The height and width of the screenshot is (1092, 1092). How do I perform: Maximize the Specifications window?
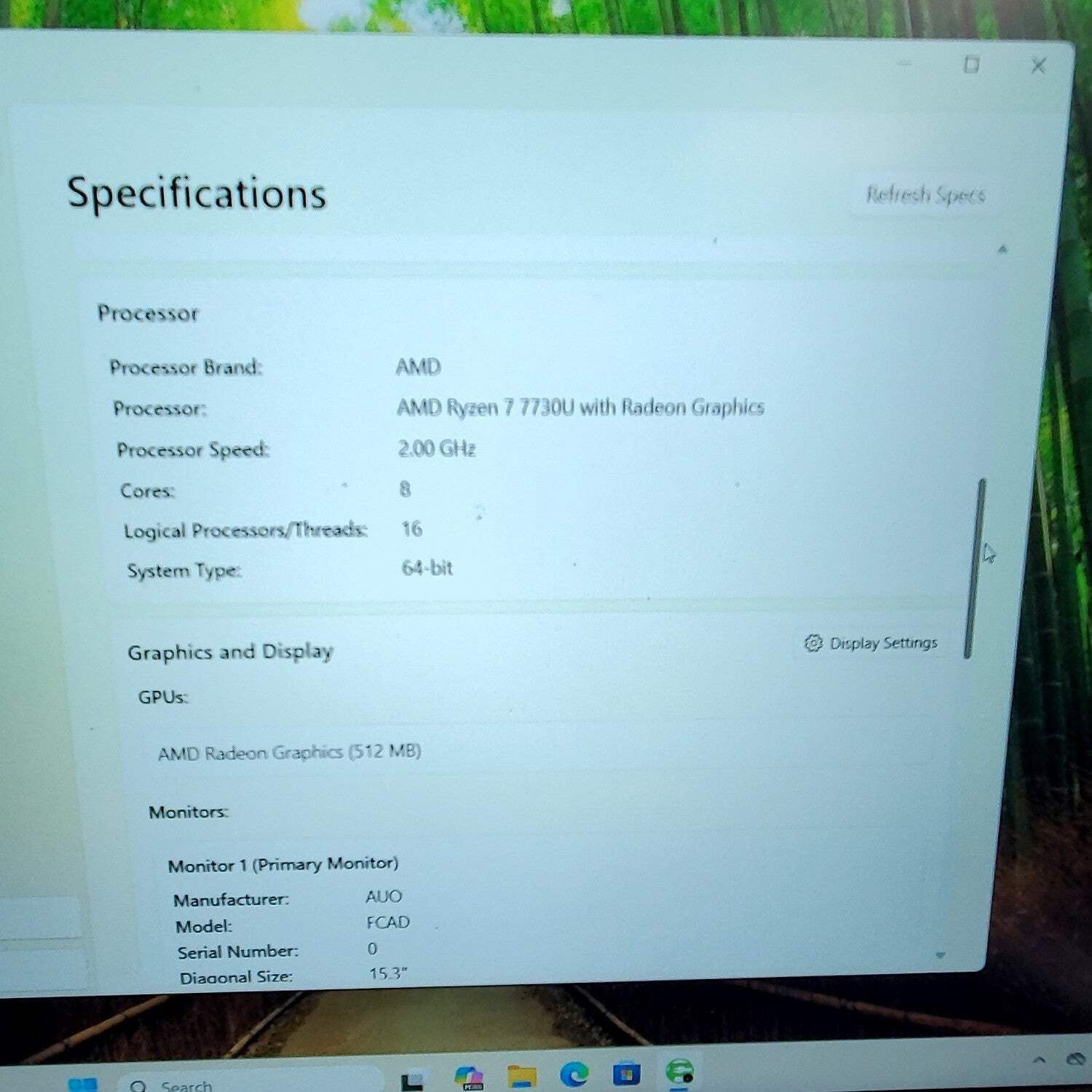pos(971,65)
